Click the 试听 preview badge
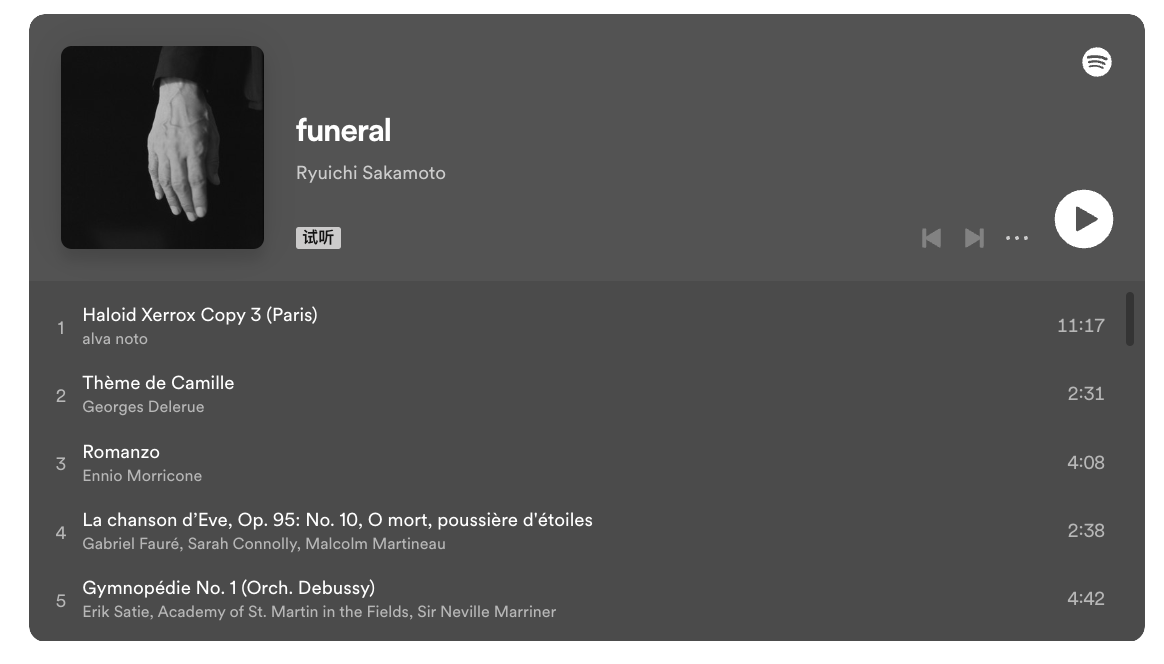The height and width of the screenshot is (664, 1164). click(x=318, y=238)
